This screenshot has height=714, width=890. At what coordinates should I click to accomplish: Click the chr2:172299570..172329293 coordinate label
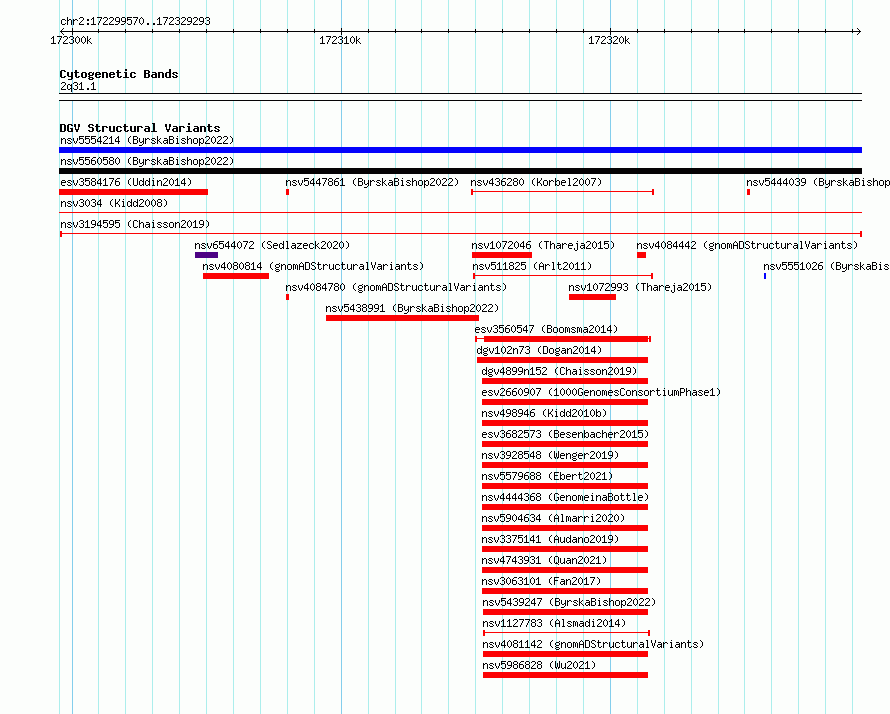pyautogui.click(x=135, y=21)
